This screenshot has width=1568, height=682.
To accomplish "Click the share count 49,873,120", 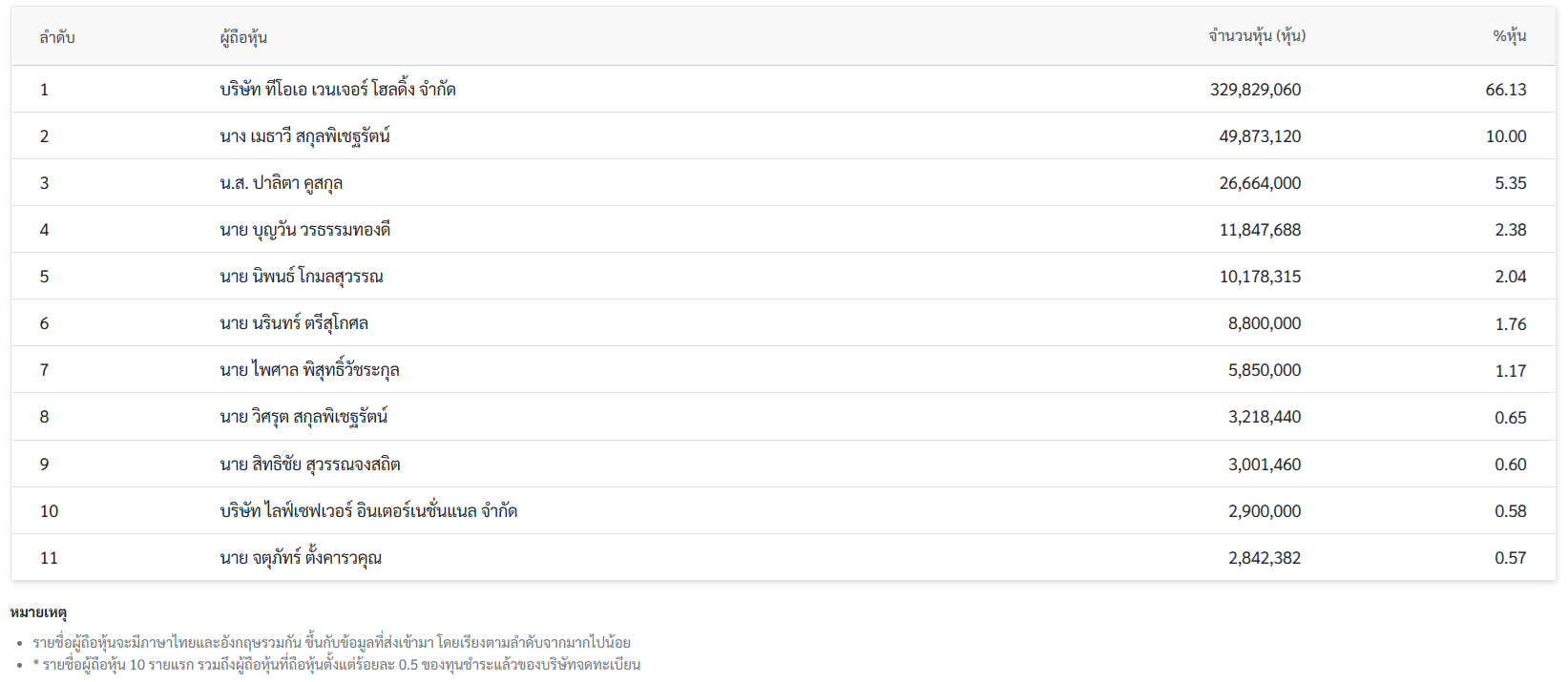I will 1260,136.
